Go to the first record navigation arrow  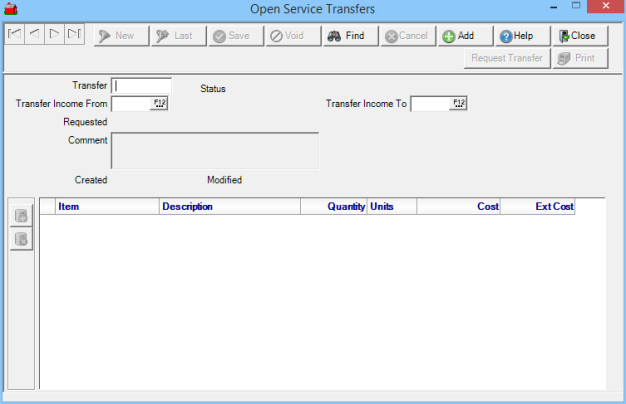[15, 35]
